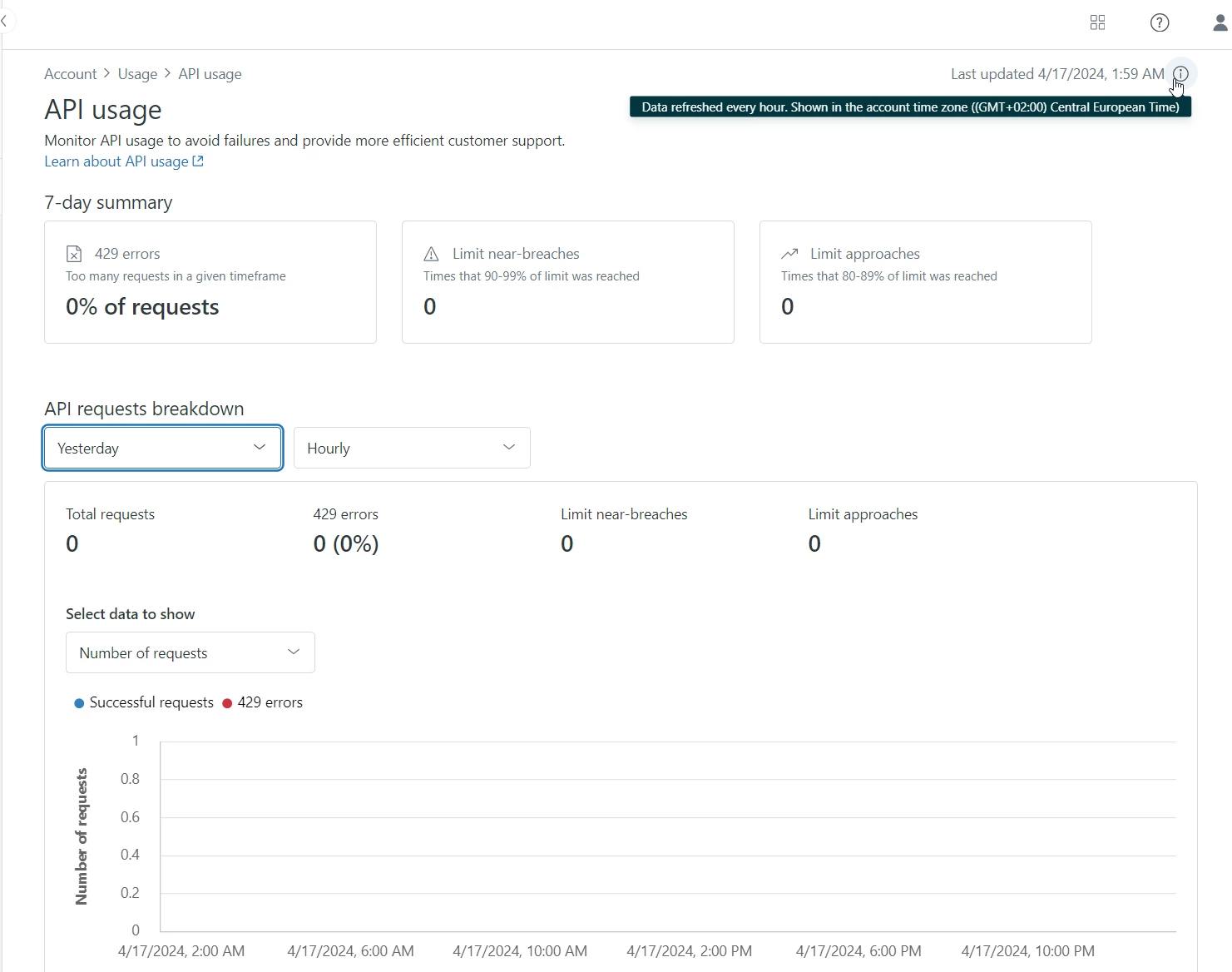
Task: Click the external link icon after Learn about API usage
Action: pyautogui.click(x=198, y=161)
